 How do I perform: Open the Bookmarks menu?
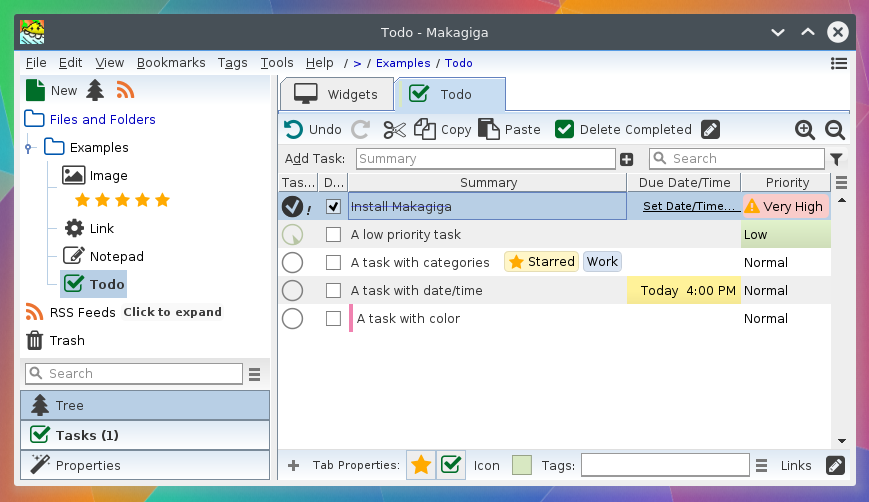[171, 63]
